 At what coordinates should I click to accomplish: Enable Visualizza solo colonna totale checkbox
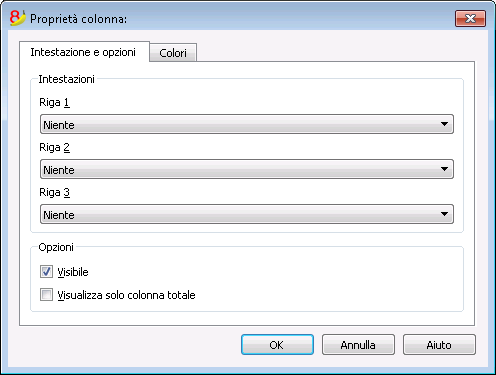click(x=46, y=295)
